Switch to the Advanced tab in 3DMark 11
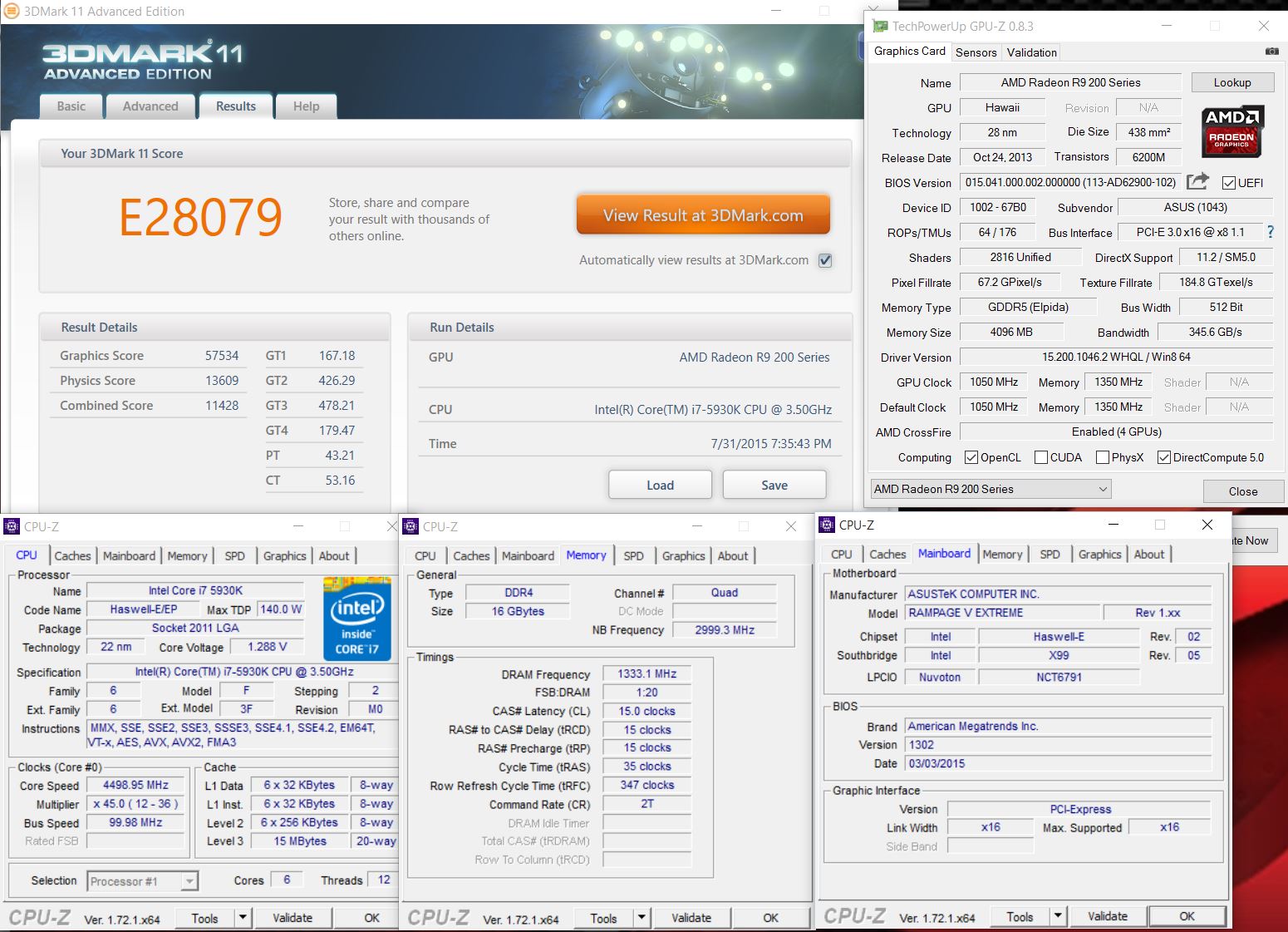The width and height of the screenshot is (1288, 932). click(150, 106)
